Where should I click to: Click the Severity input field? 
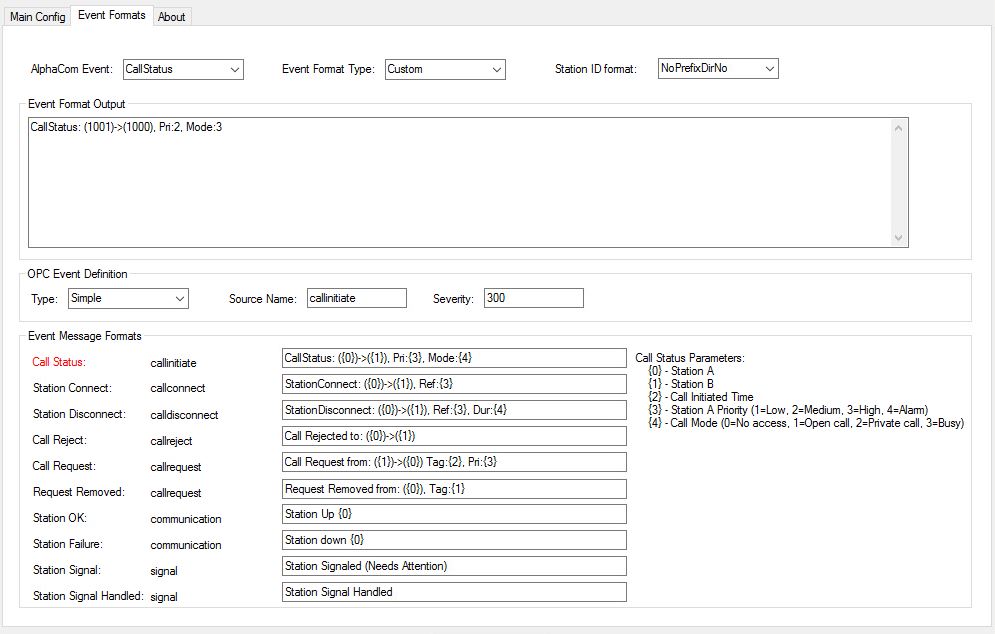tap(533, 298)
